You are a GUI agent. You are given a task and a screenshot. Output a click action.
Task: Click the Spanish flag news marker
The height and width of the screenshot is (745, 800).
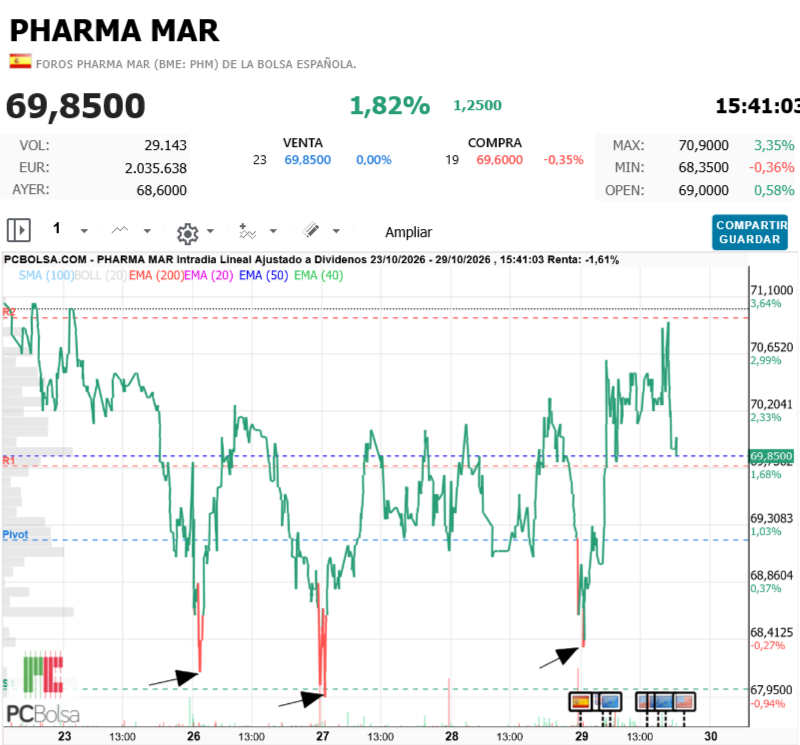581,702
